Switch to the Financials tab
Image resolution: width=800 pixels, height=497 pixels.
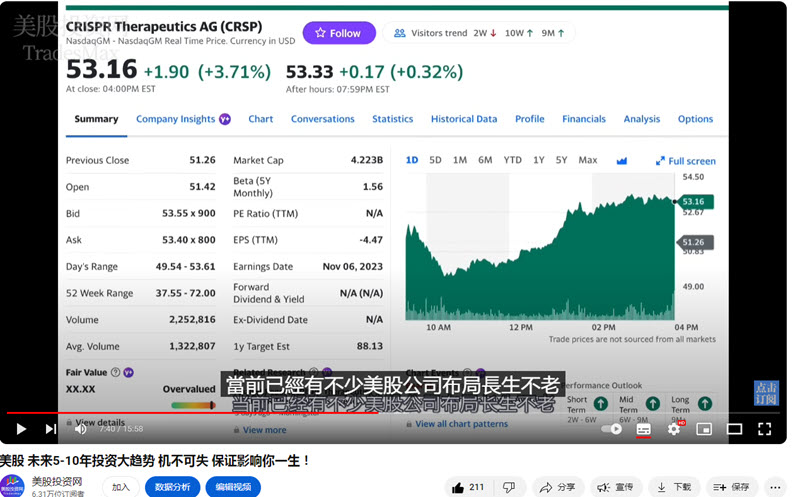point(584,119)
